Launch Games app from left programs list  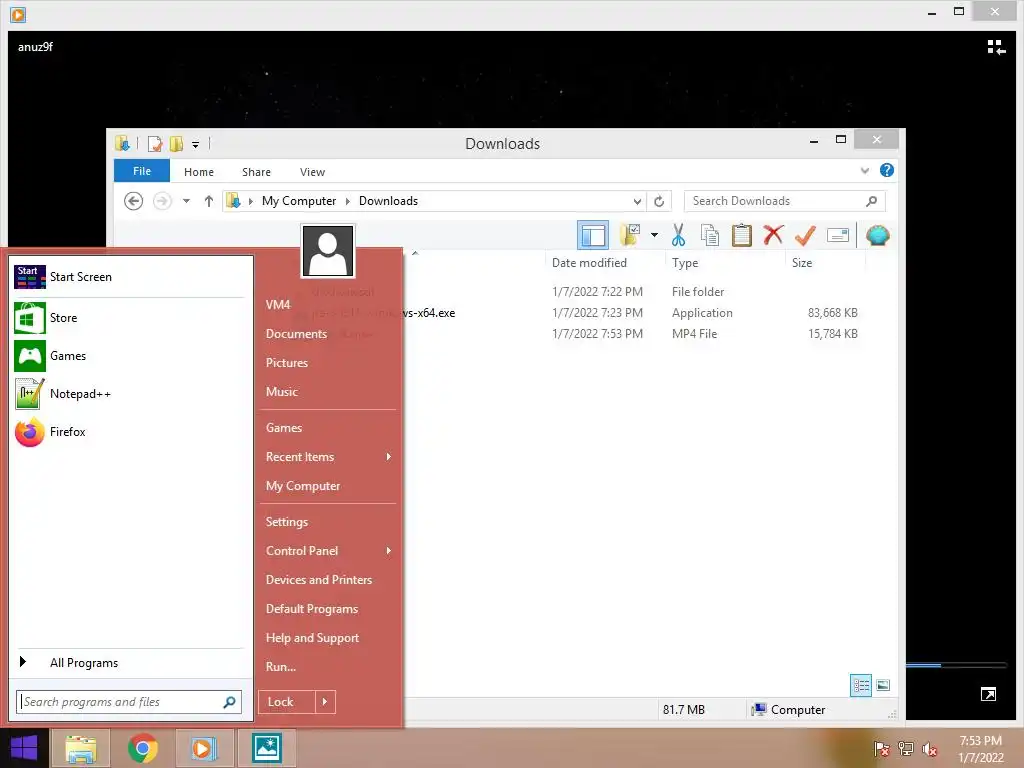[x=129, y=356]
